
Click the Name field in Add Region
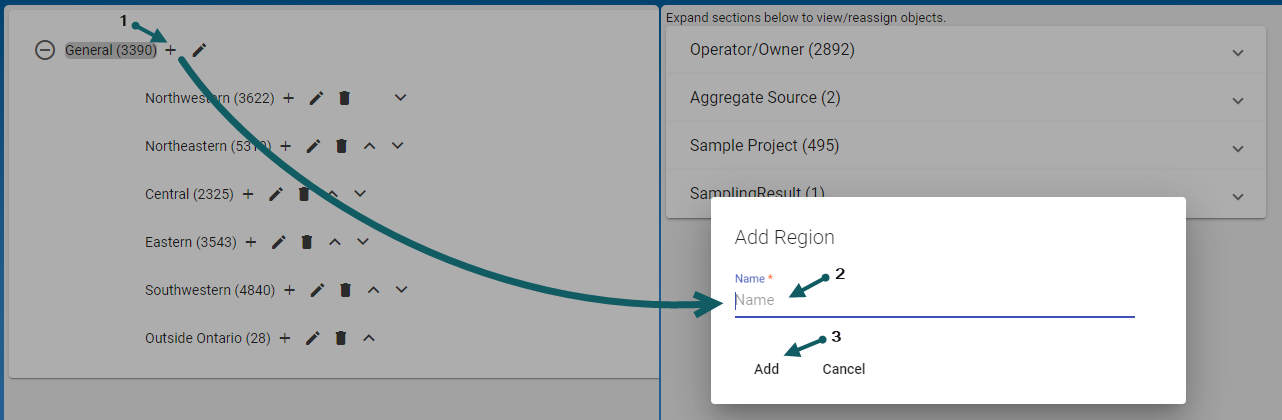click(934, 300)
